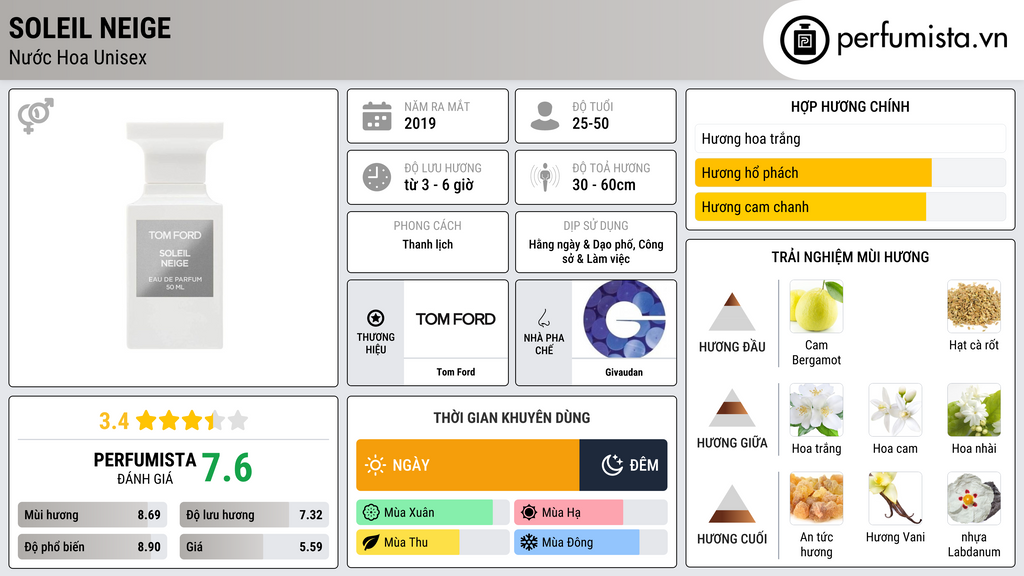Click the perfumista.vn perfume bottle logo icon
This screenshot has width=1024, height=576.
click(804, 40)
